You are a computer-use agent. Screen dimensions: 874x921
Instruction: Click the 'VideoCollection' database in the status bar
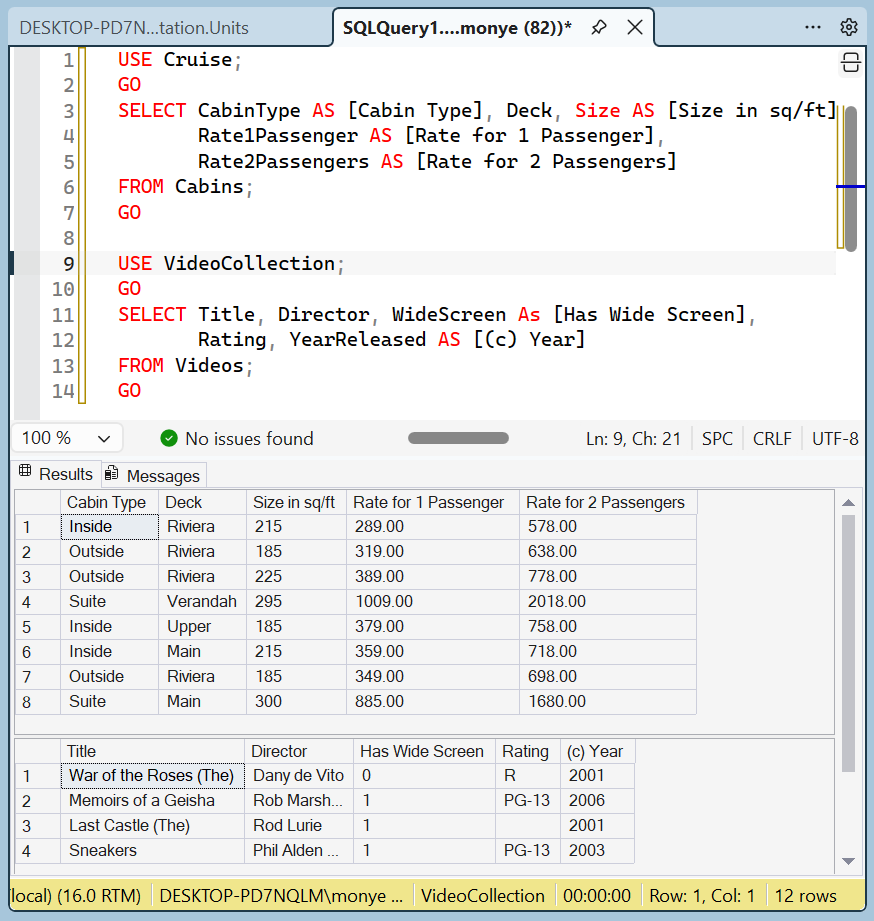tap(482, 896)
